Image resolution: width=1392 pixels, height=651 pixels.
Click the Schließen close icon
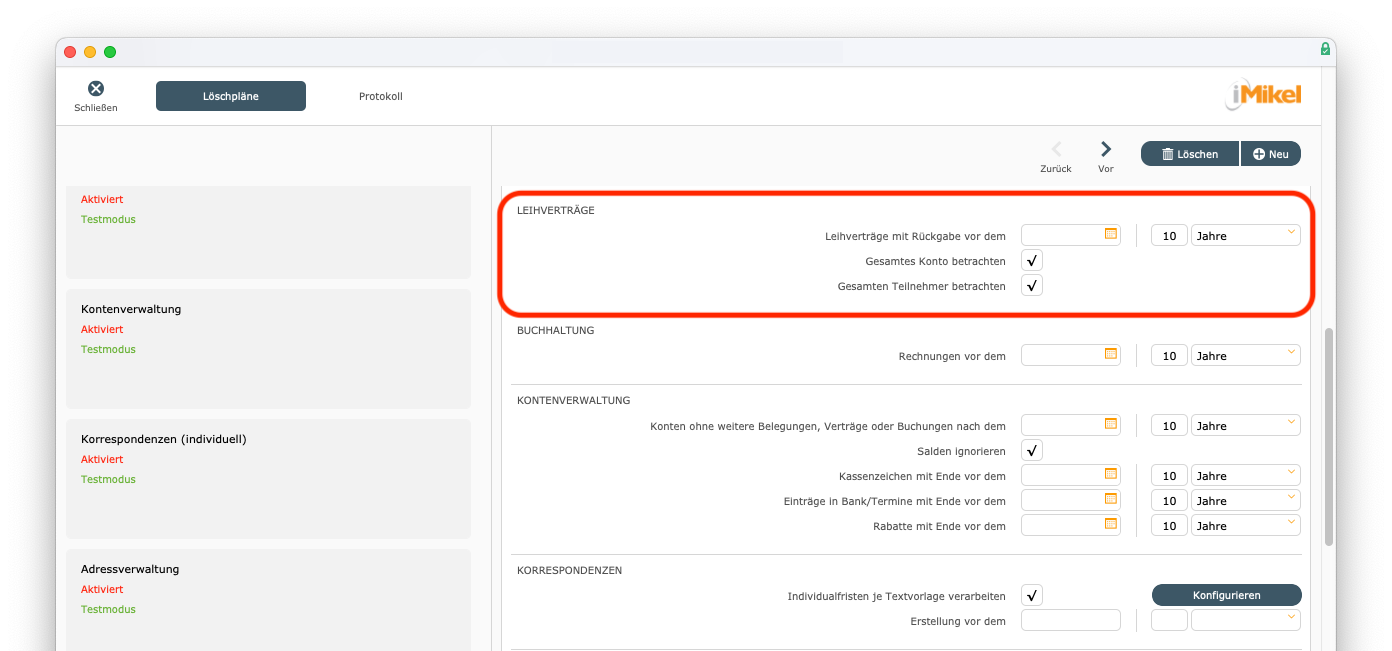pos(95,89)
